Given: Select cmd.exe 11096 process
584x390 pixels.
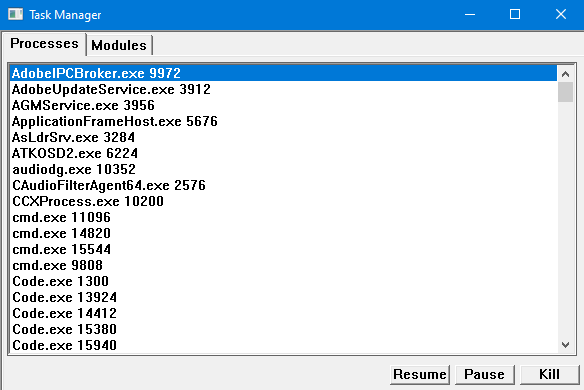Looking at the screenshot, I should tap(283, 218).
